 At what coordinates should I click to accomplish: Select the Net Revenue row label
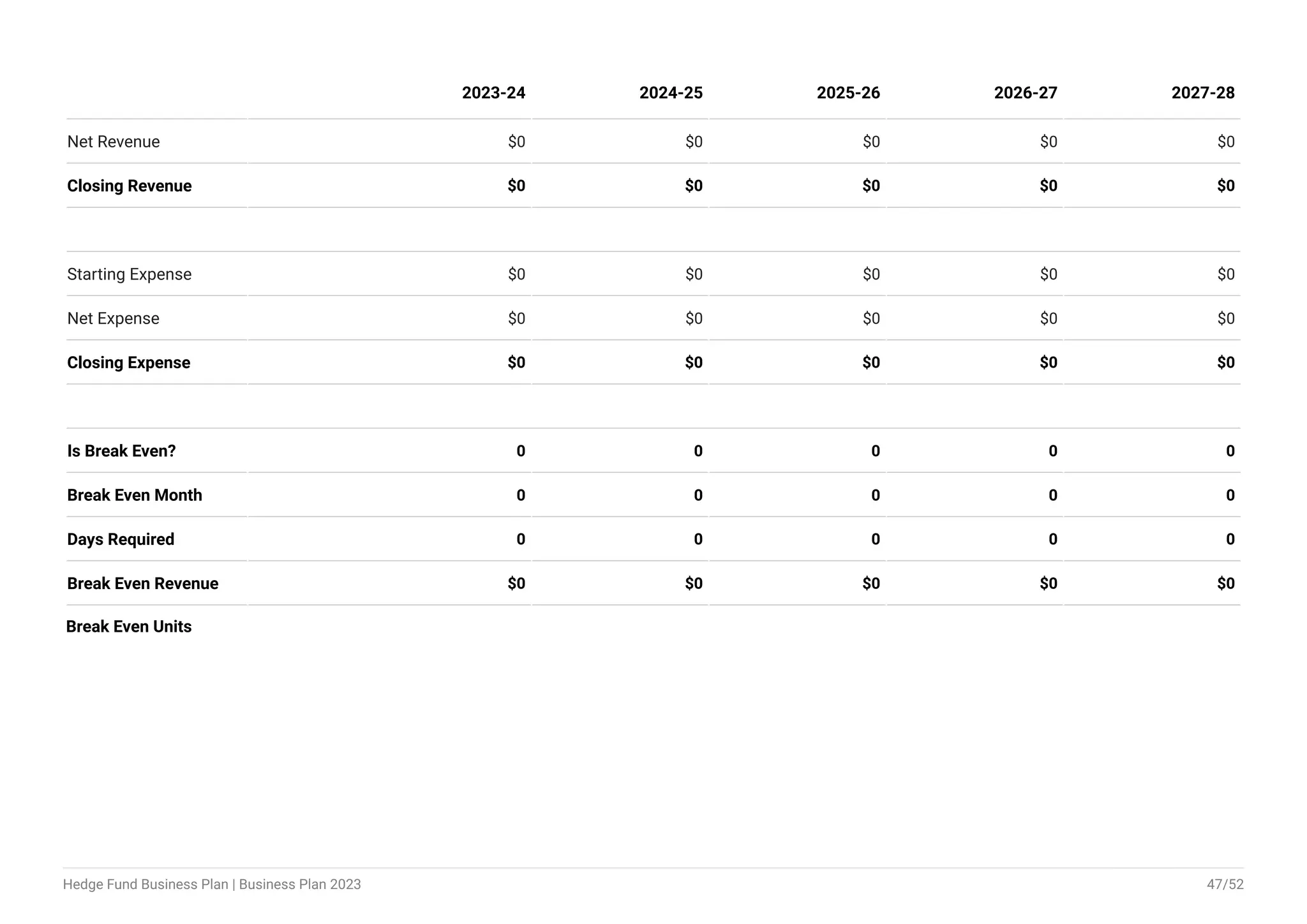coord(114,142)
